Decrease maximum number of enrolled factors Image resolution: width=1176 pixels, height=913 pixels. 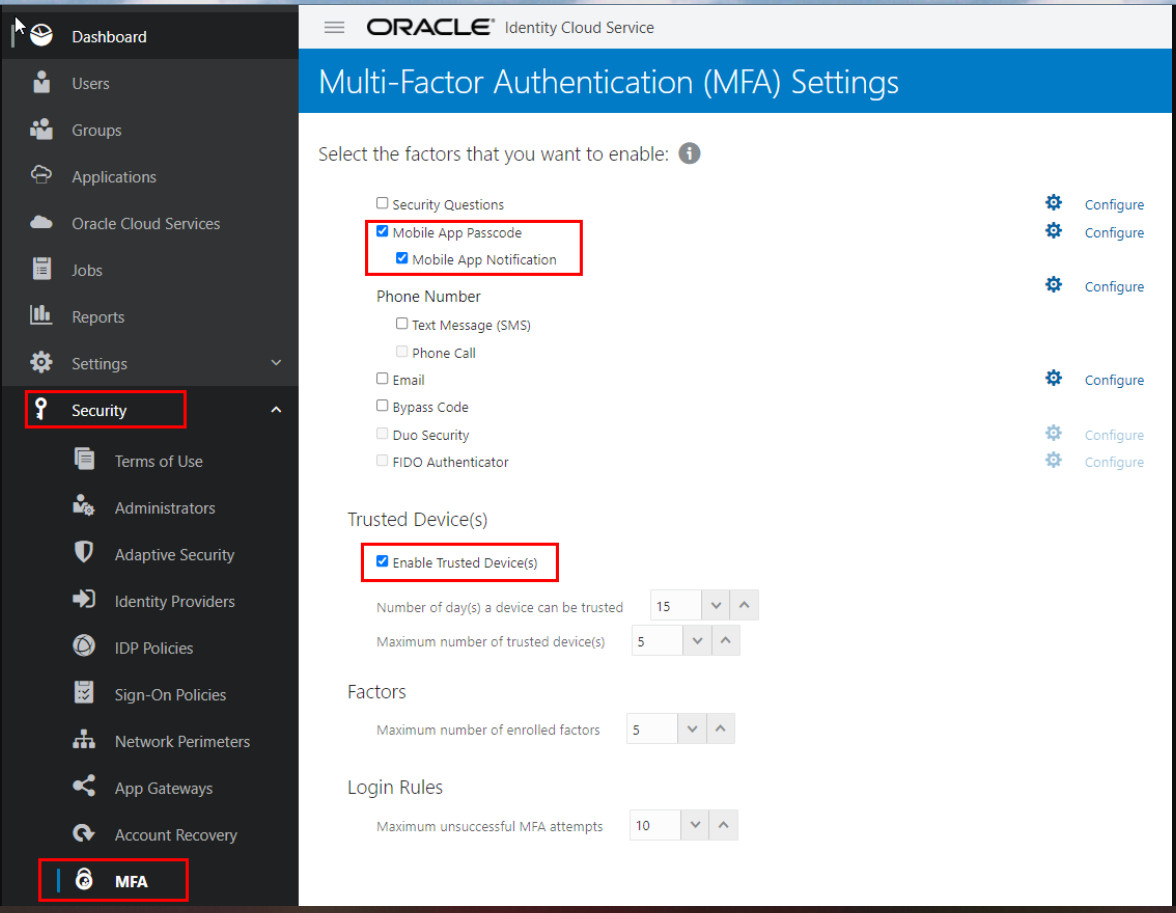click(x=692, y=728)
